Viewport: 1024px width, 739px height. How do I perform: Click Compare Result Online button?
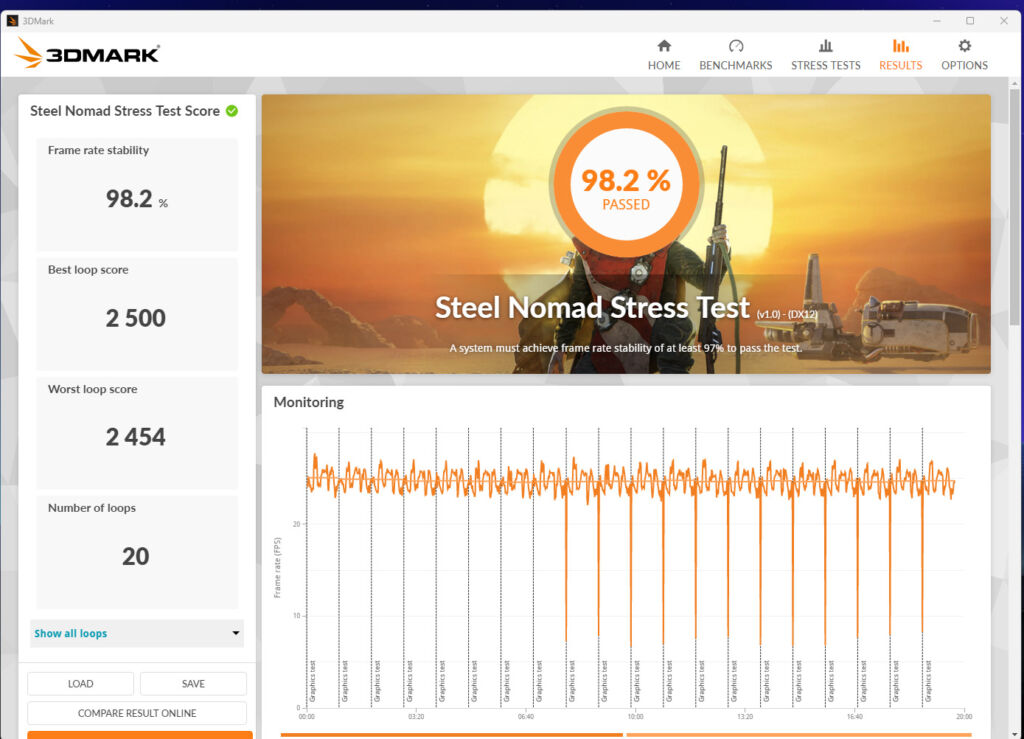tap(136, 713)
